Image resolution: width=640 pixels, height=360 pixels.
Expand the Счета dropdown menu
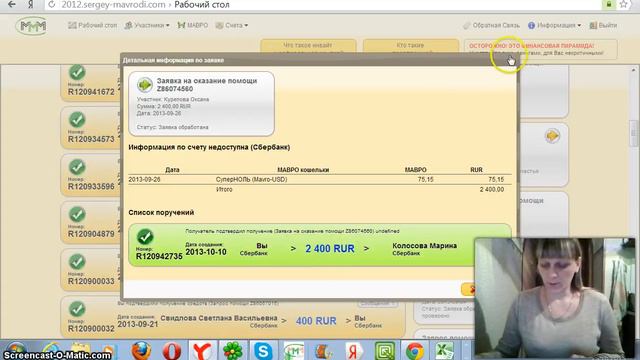tap(232, 25)
